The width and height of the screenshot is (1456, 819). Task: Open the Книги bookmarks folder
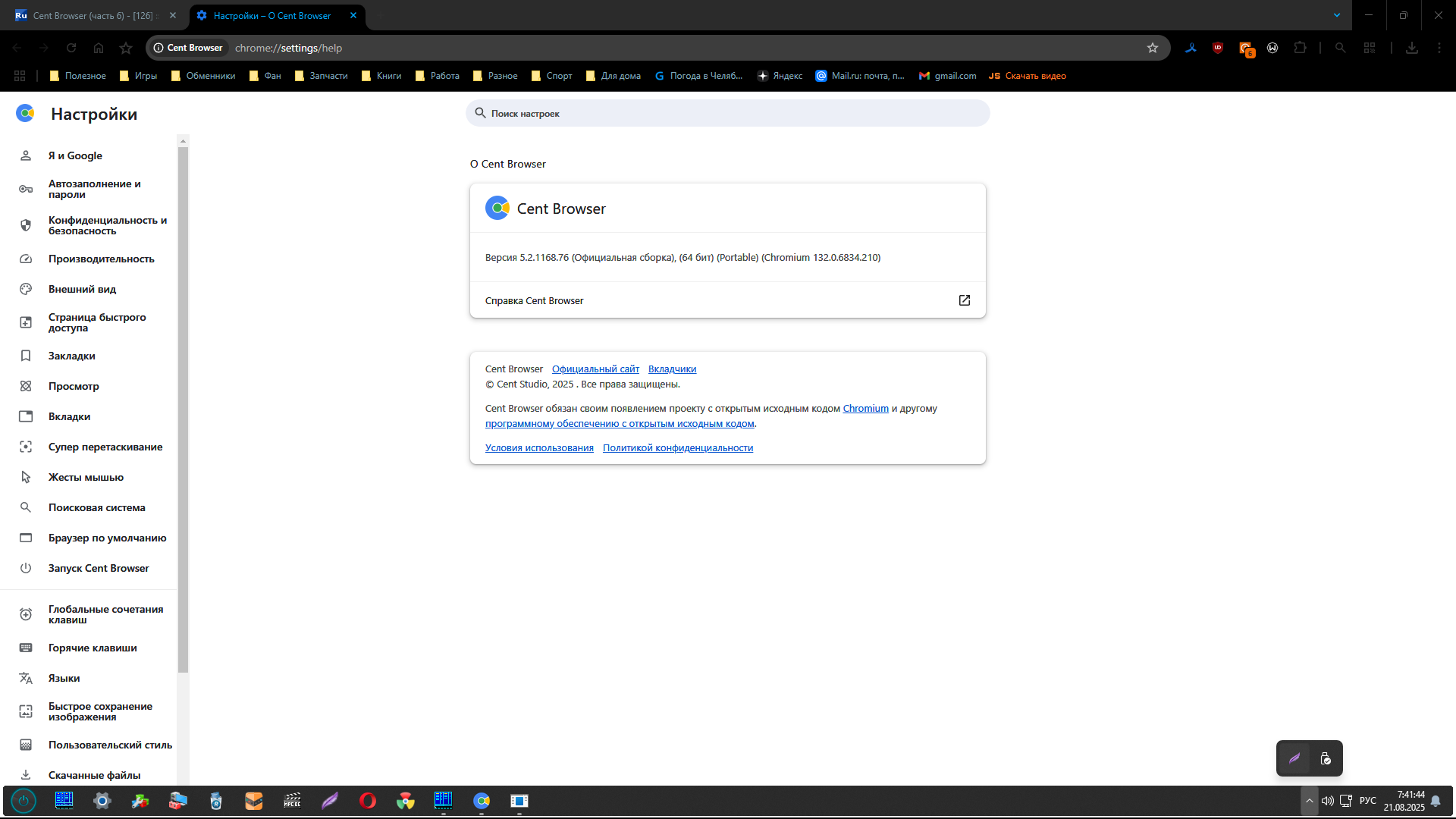click(x=381, y=76)
